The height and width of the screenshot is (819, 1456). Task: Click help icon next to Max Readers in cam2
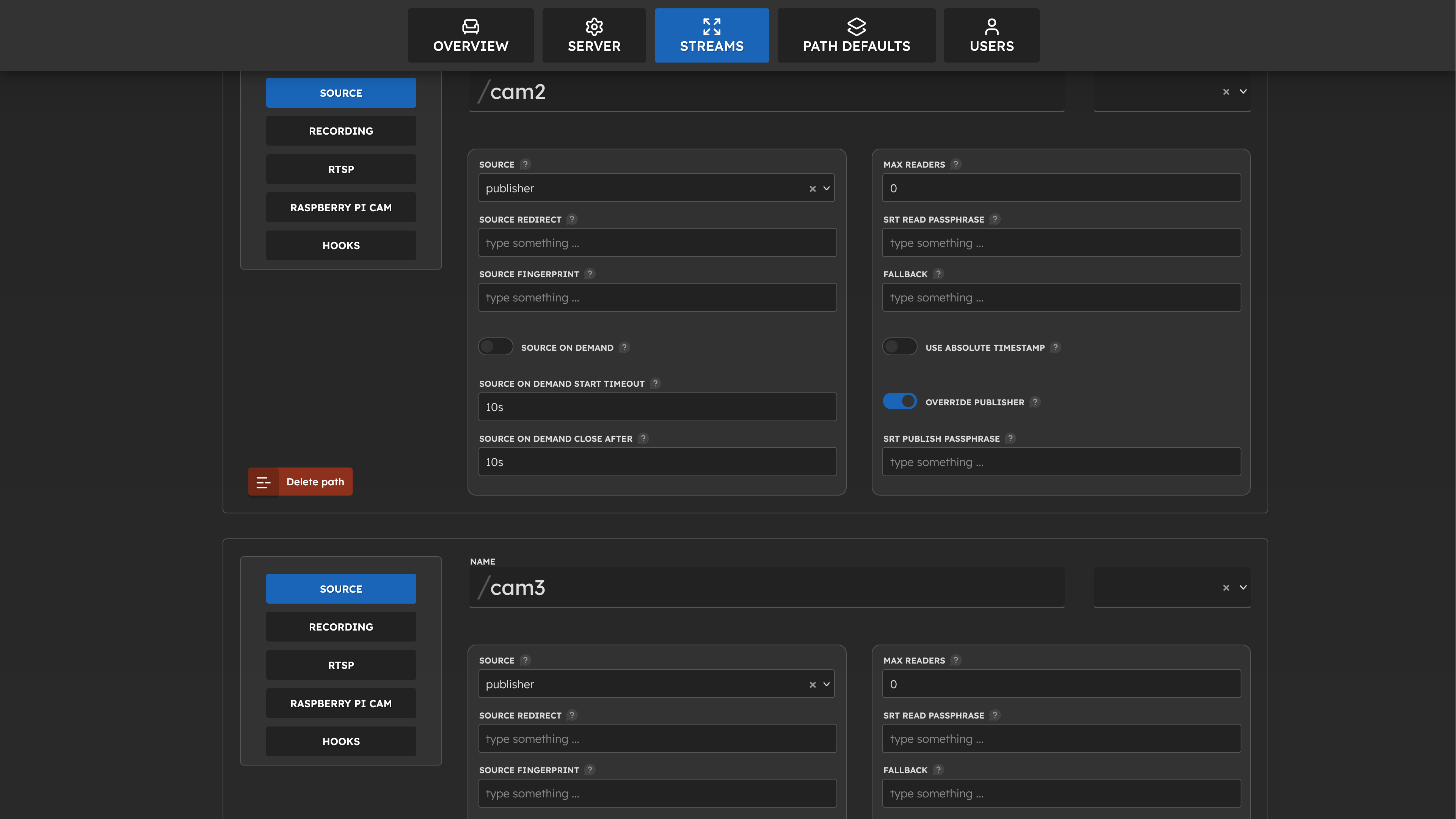956,164
